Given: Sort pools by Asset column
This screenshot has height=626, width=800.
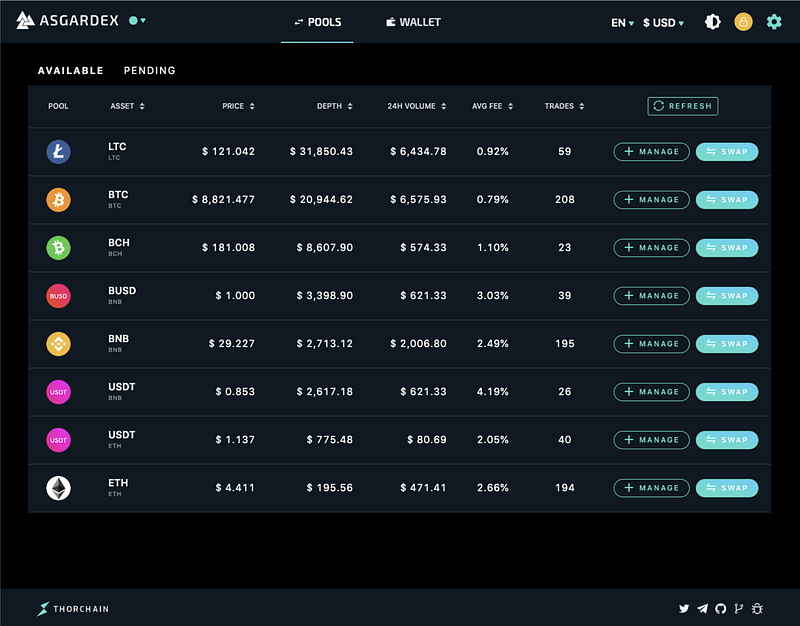Looking at the screenshot, I should point(128,106).
